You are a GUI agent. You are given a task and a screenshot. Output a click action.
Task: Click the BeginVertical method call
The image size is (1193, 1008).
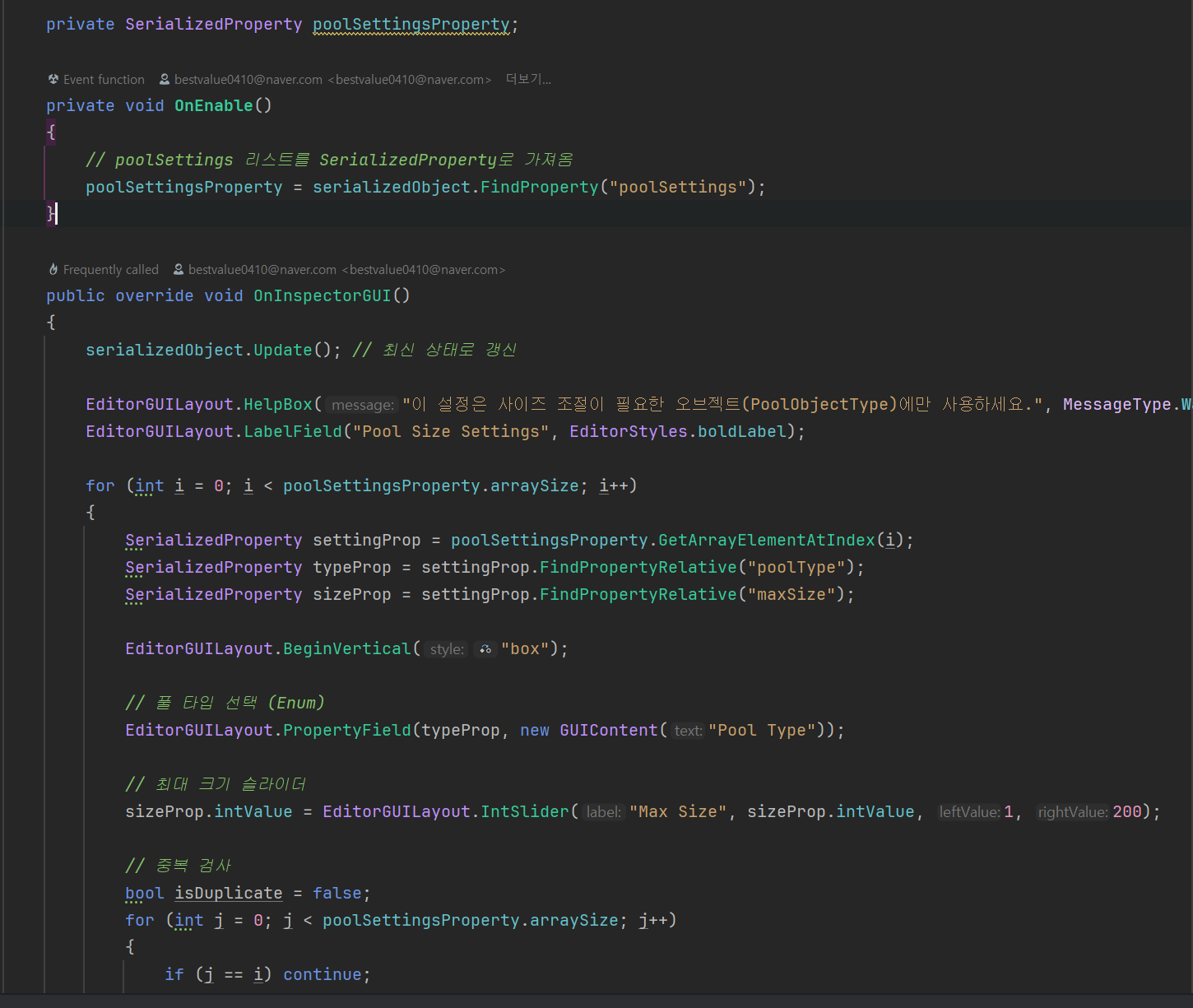click(347, 648)
